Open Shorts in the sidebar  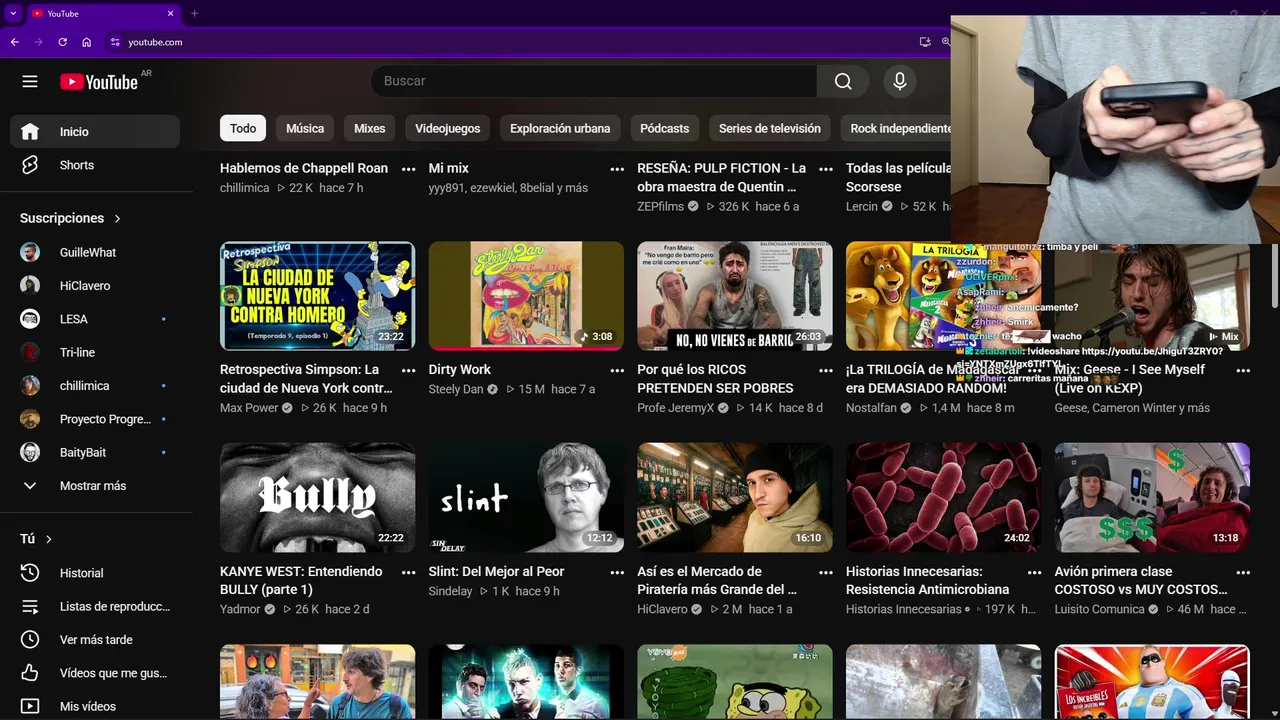click(x=95, y=165)
